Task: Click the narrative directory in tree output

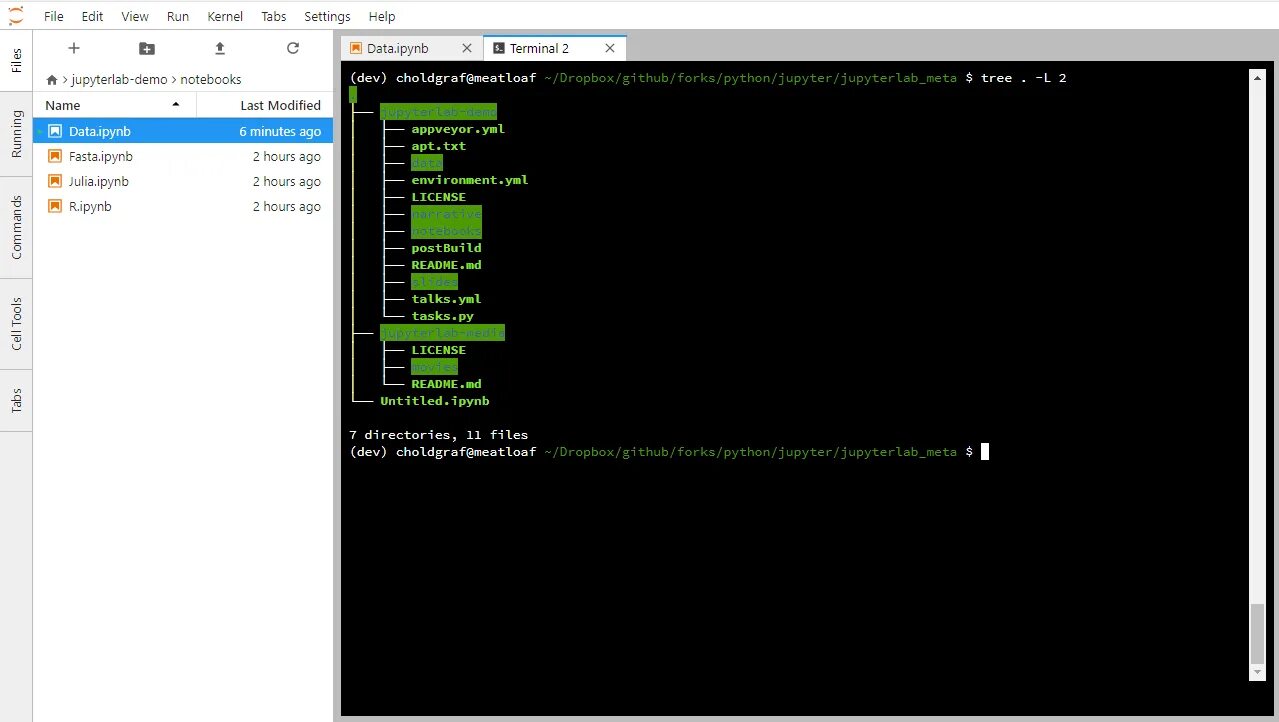Action: 446,214
